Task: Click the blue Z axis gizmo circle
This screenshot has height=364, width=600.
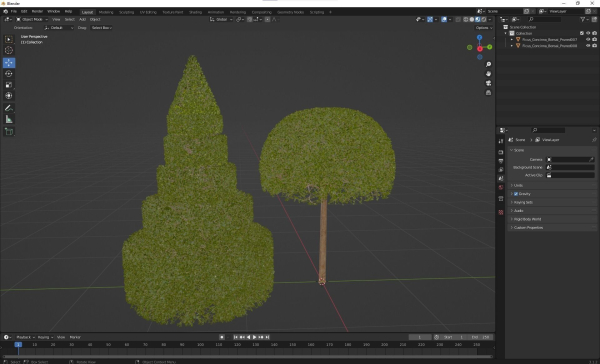Action: 479,38
